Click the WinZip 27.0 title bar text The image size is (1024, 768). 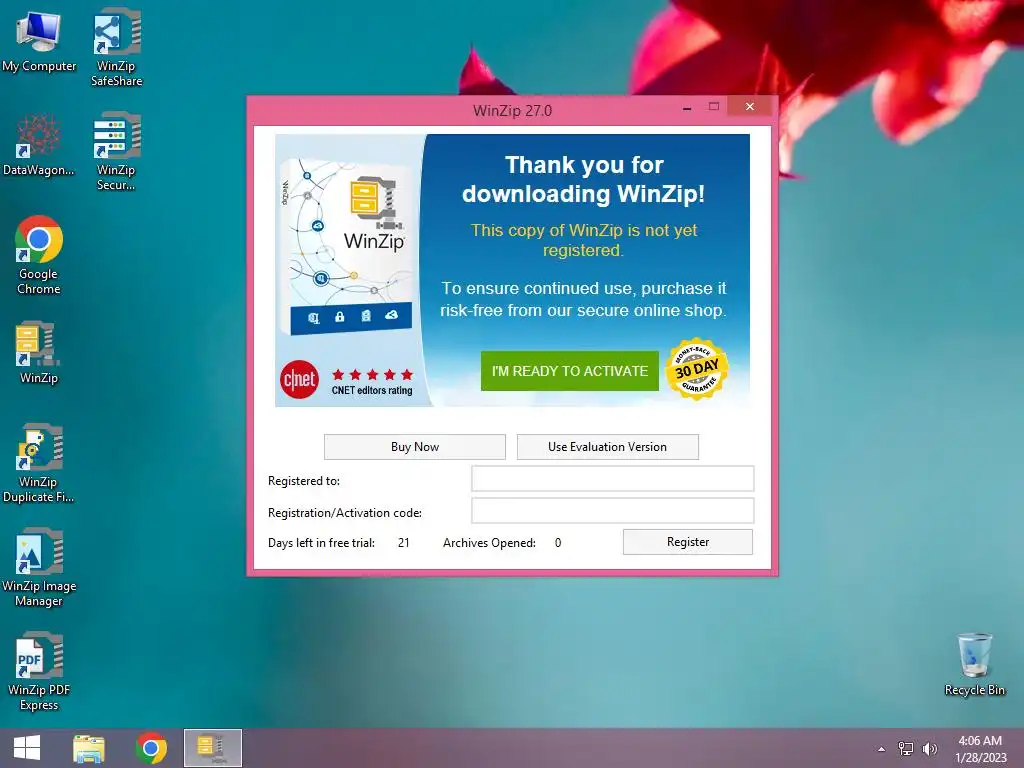click(x=513, y=110)
